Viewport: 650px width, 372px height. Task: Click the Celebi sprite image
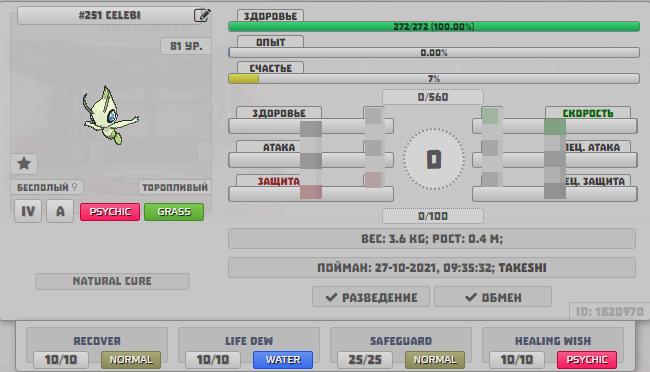coord(111,115)
